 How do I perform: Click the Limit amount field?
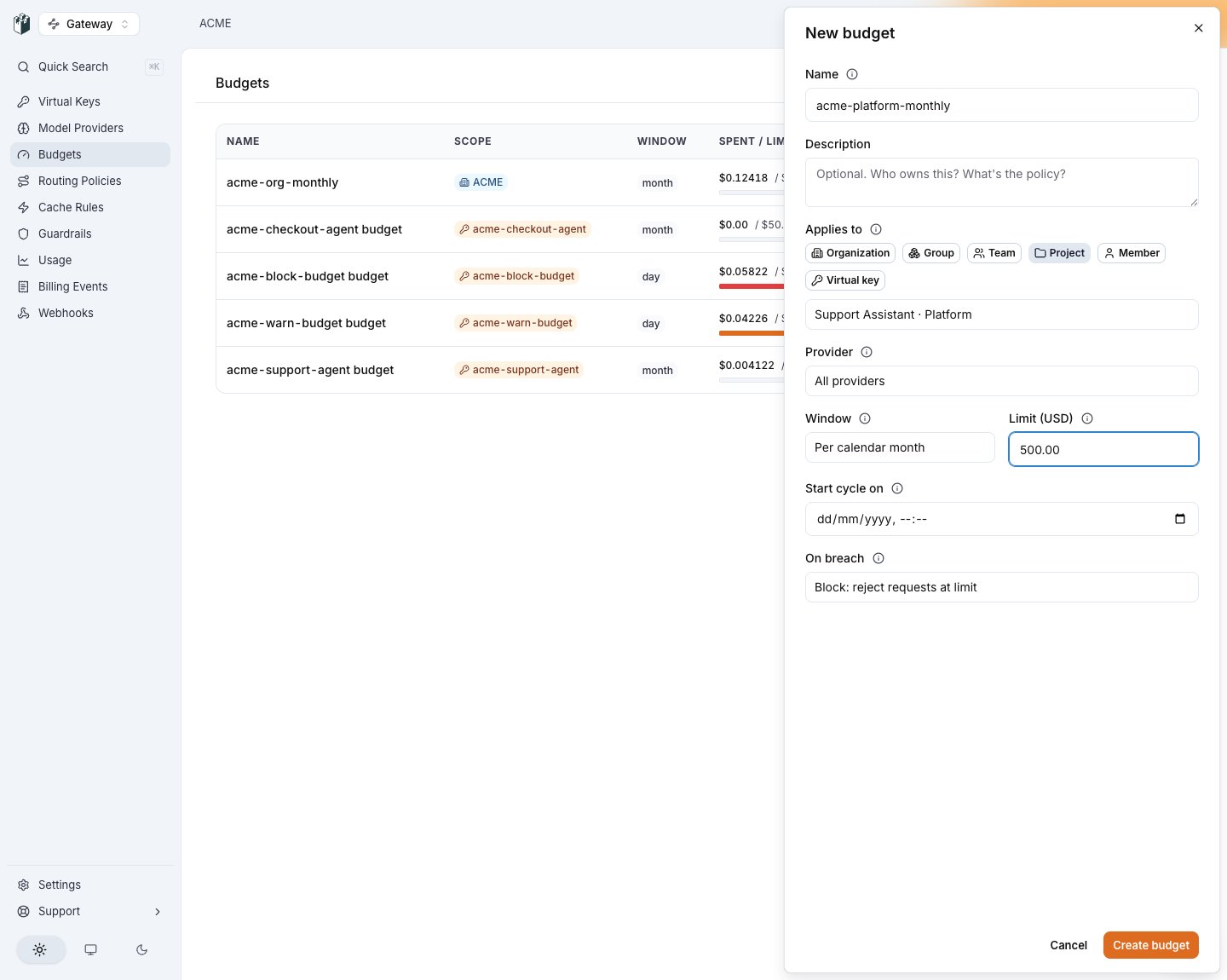[x=1103, y=449]
